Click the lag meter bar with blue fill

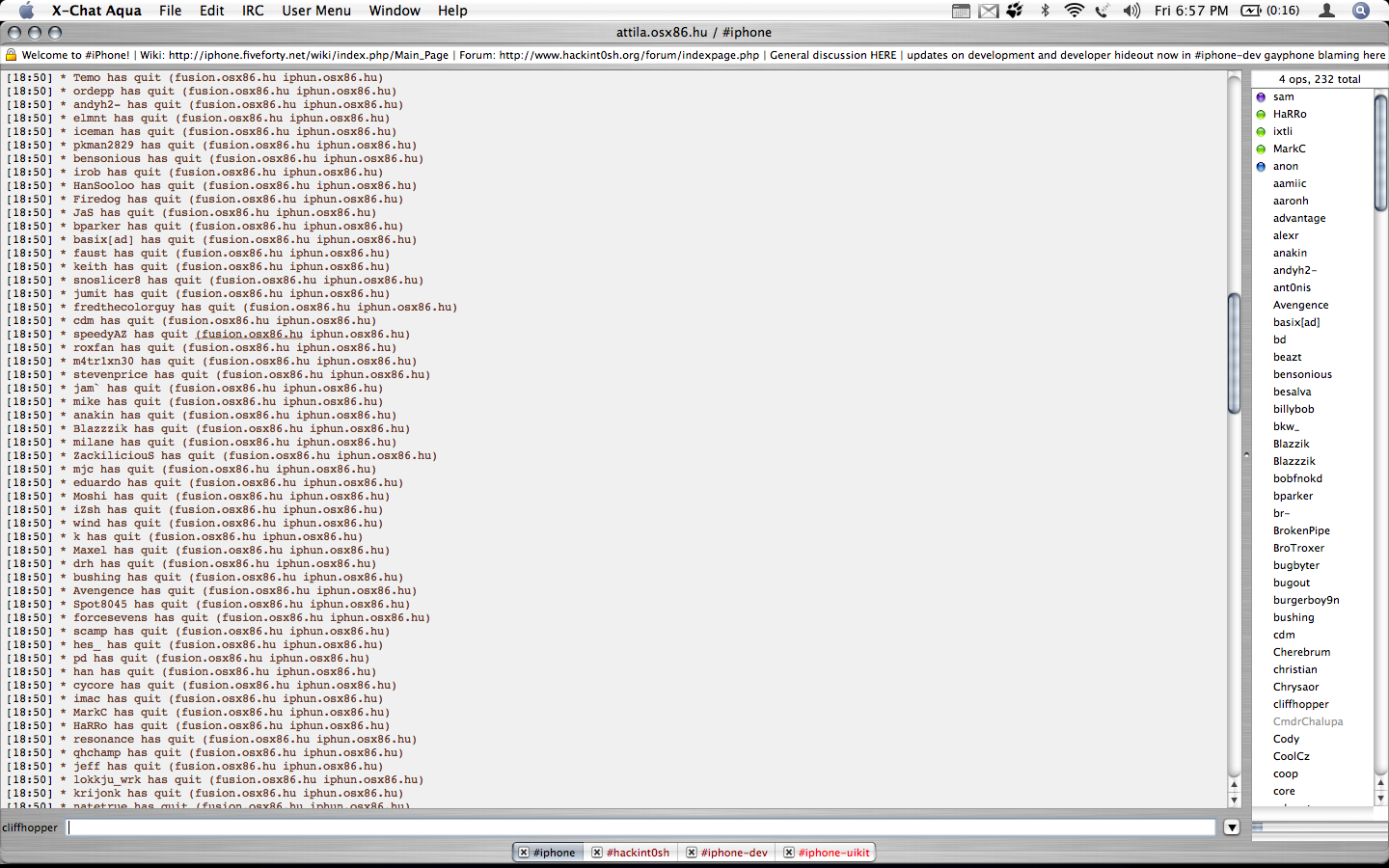click(x=1319, y=827)
